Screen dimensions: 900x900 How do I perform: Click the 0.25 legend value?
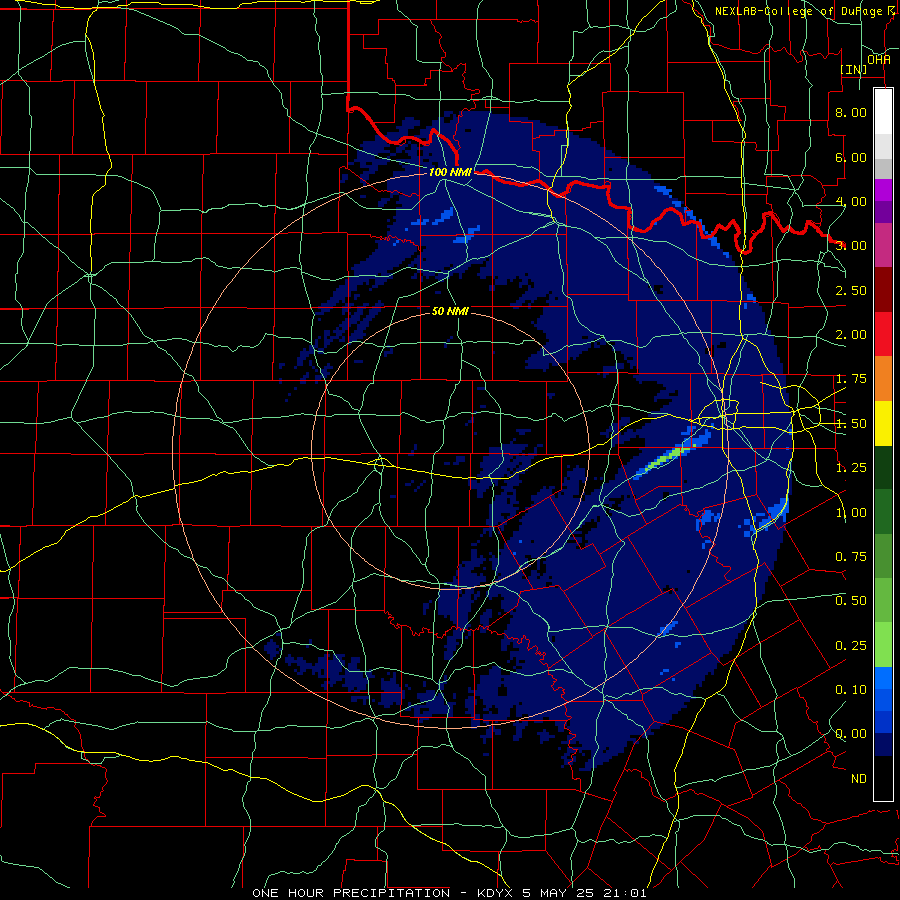pos(851,646)
